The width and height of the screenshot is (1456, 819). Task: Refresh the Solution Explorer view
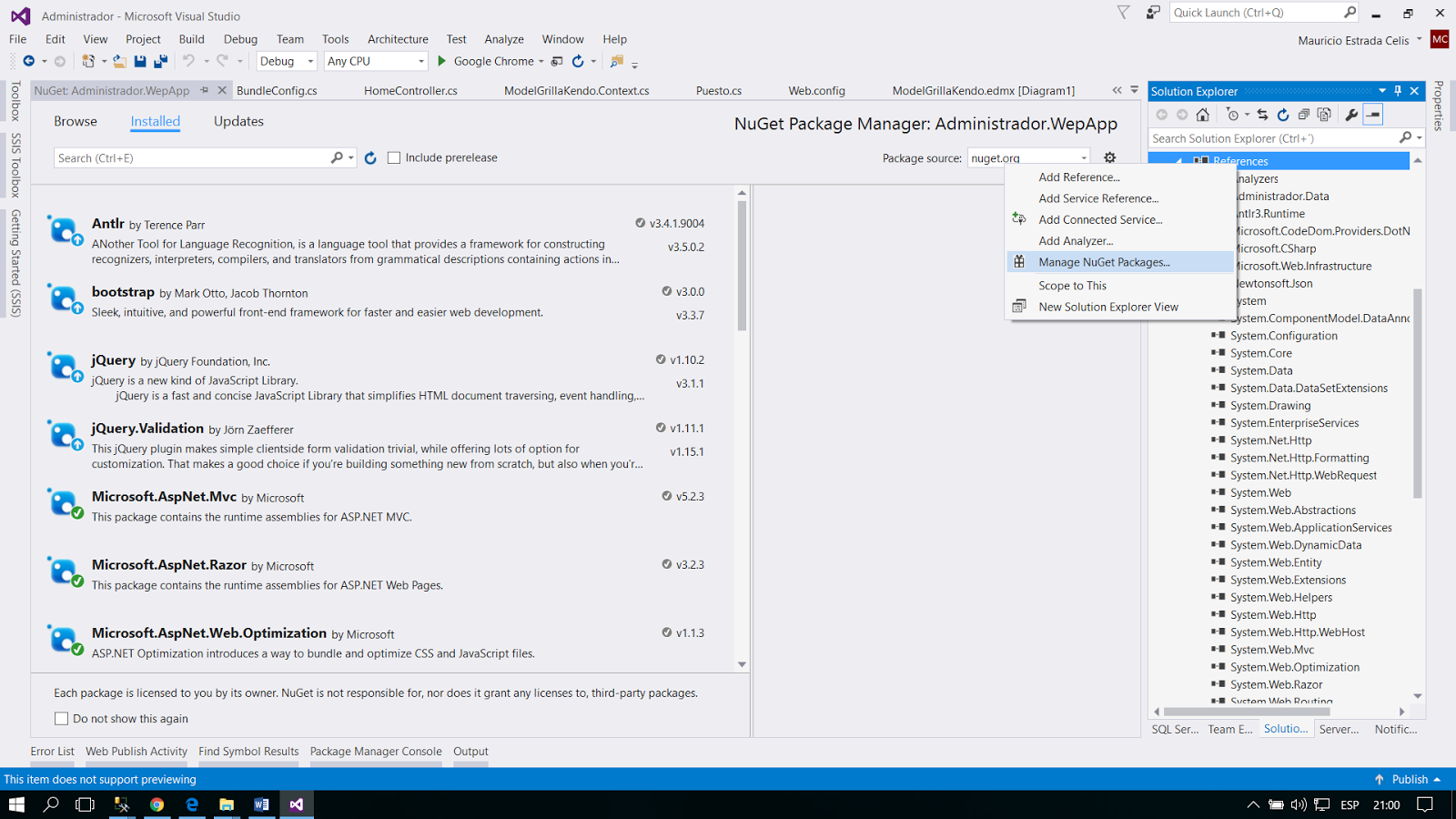pyautogui.click(x=1283, y=115)
